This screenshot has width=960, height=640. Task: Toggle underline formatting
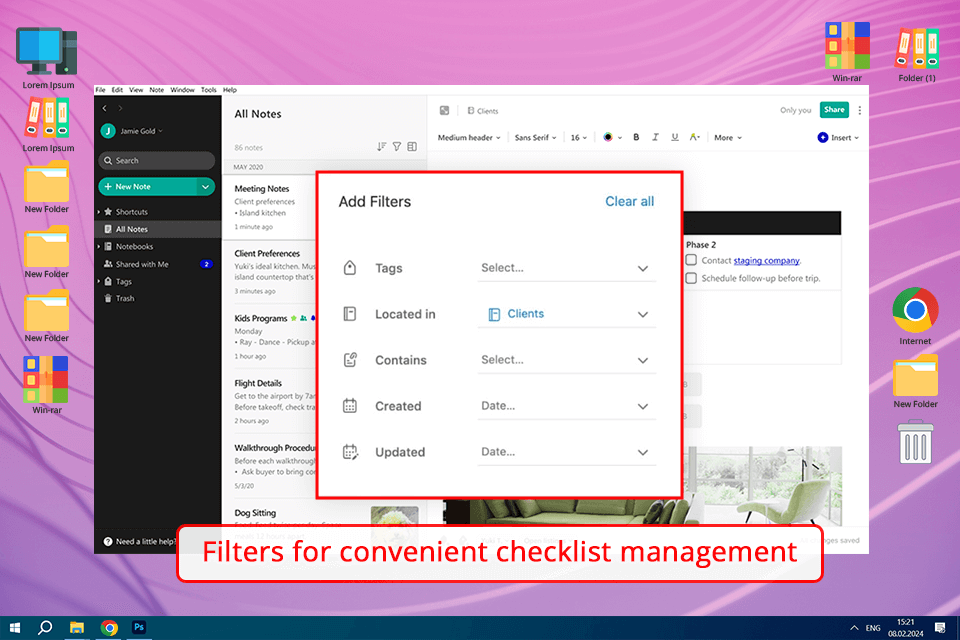pos(675,137)
